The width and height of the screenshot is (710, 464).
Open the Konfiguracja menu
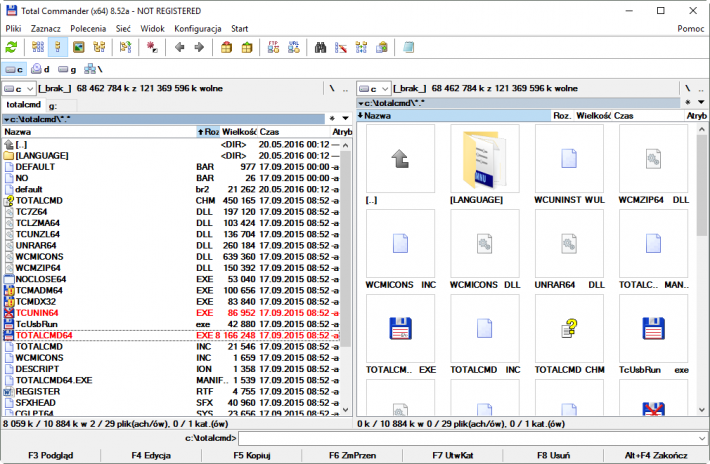pos(197,29)
